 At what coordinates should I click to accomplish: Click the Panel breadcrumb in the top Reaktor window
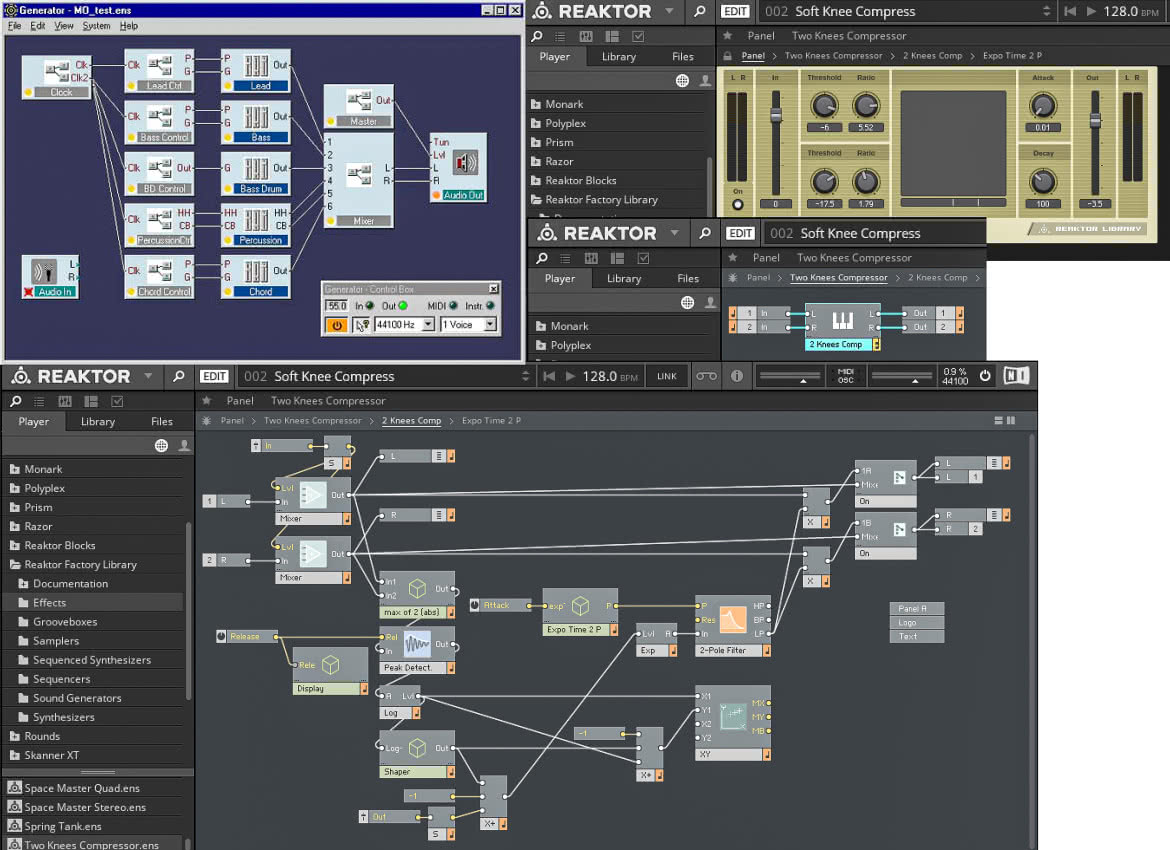(x=753, y=56)
